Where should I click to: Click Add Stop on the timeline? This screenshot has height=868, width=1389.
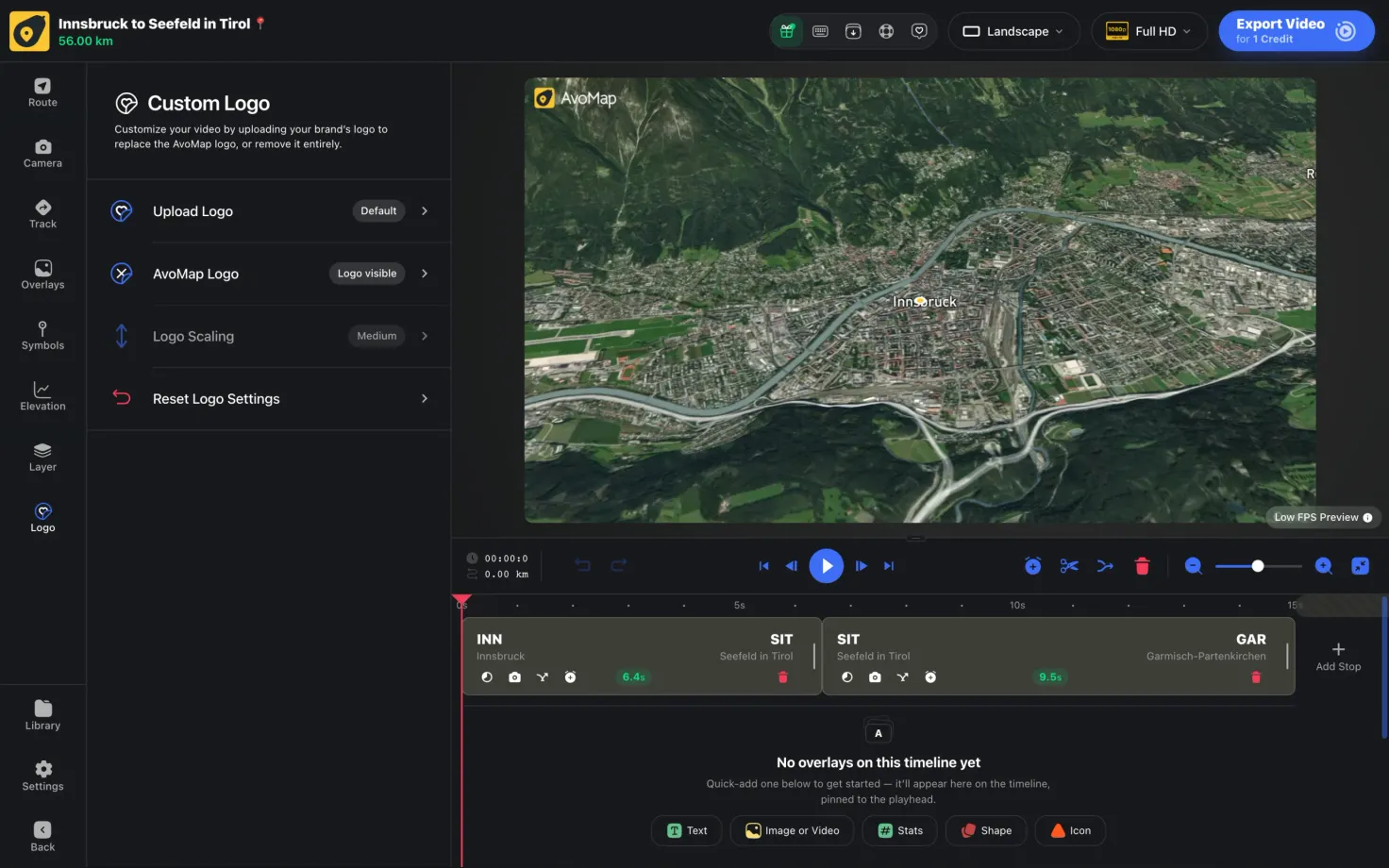pos(1338,657)
